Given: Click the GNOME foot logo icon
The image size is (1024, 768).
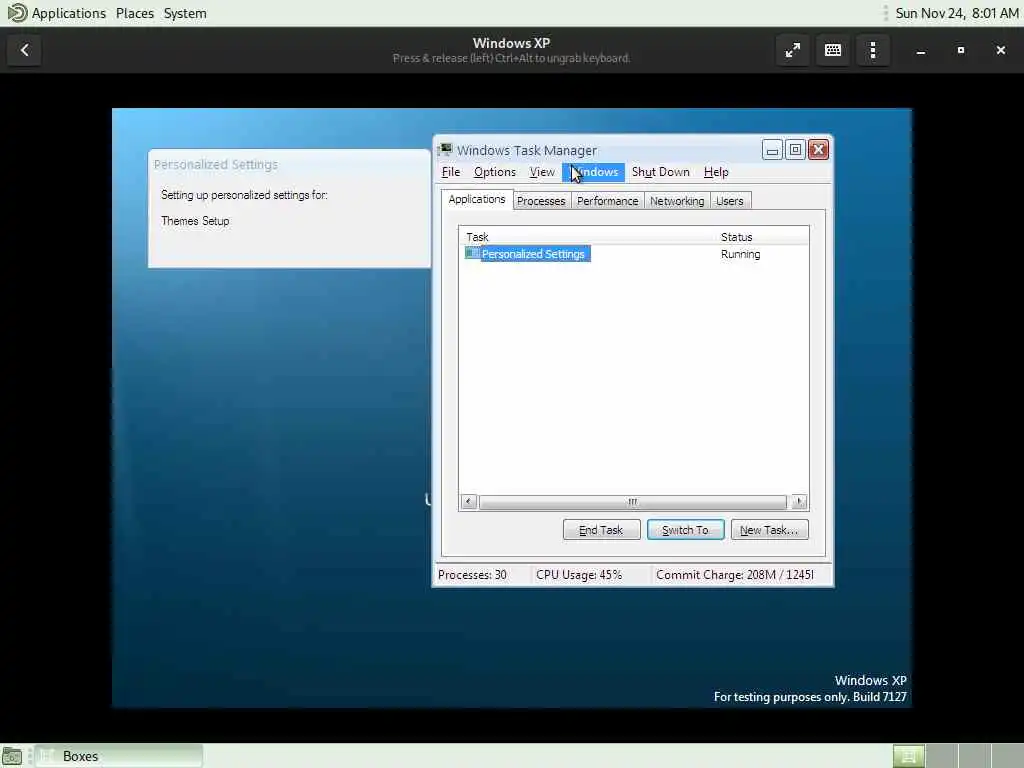Looking at the screenshot, I should tap(16, 12).
